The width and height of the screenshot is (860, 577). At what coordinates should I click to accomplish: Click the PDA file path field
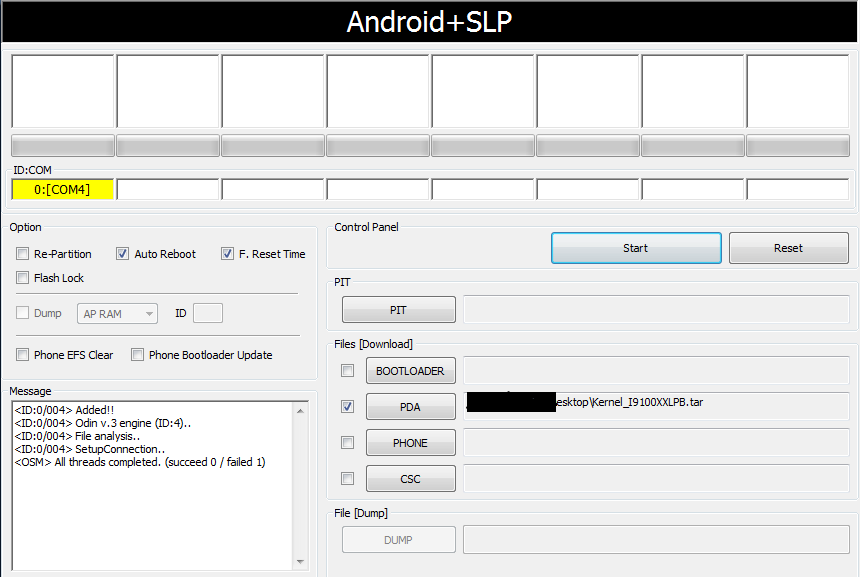[x=657, y=406]
